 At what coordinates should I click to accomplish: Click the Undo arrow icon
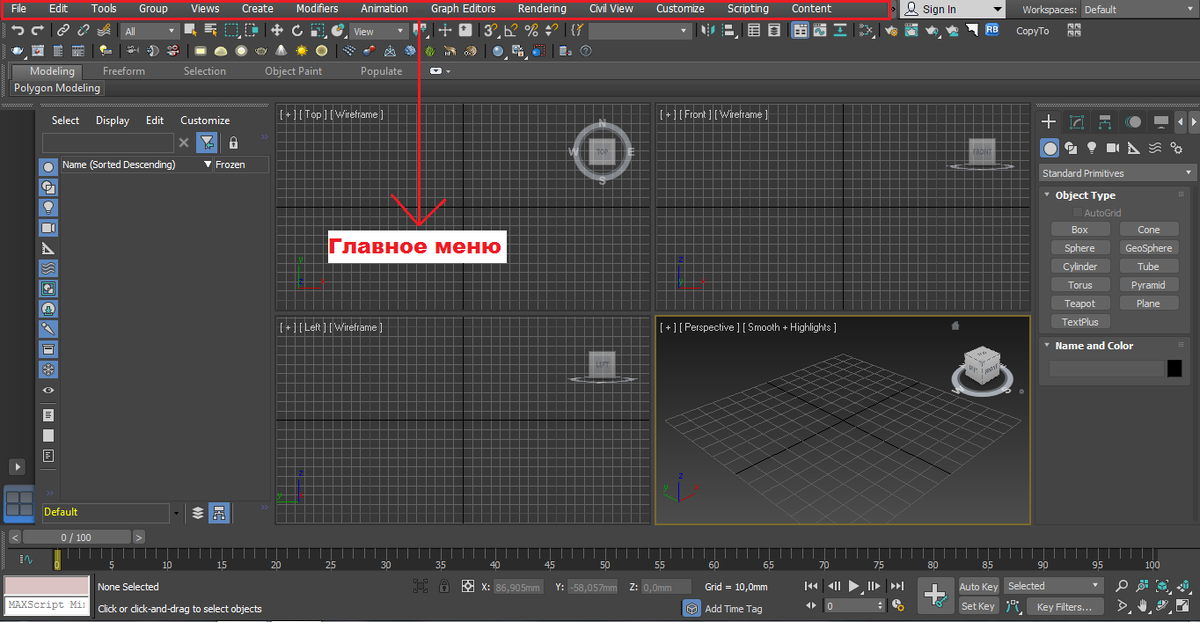[x=18, y=31]
